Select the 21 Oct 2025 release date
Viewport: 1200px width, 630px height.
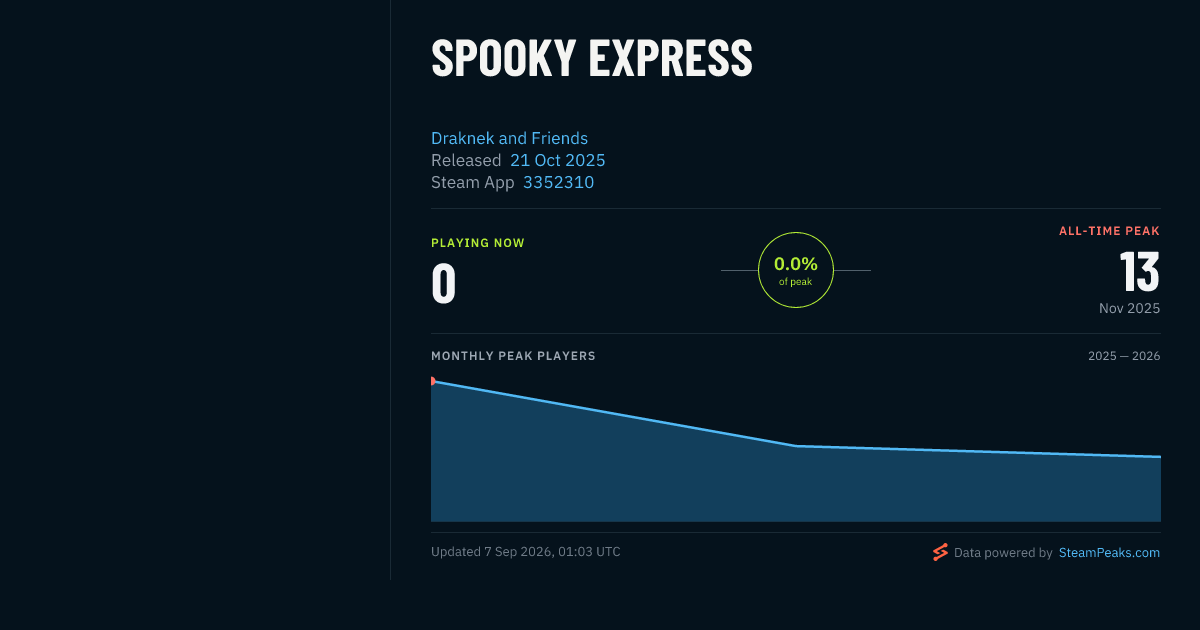(557, 160)
